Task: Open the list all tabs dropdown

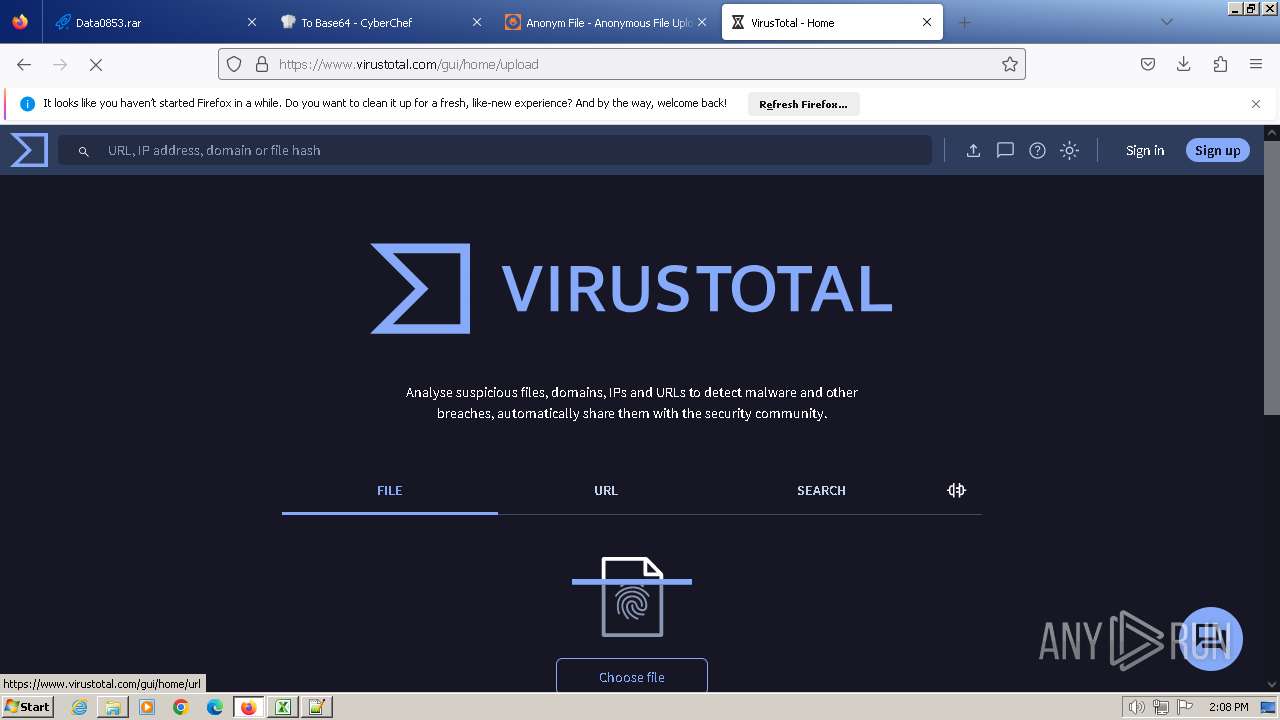Action: click(x=1166, y=22)
